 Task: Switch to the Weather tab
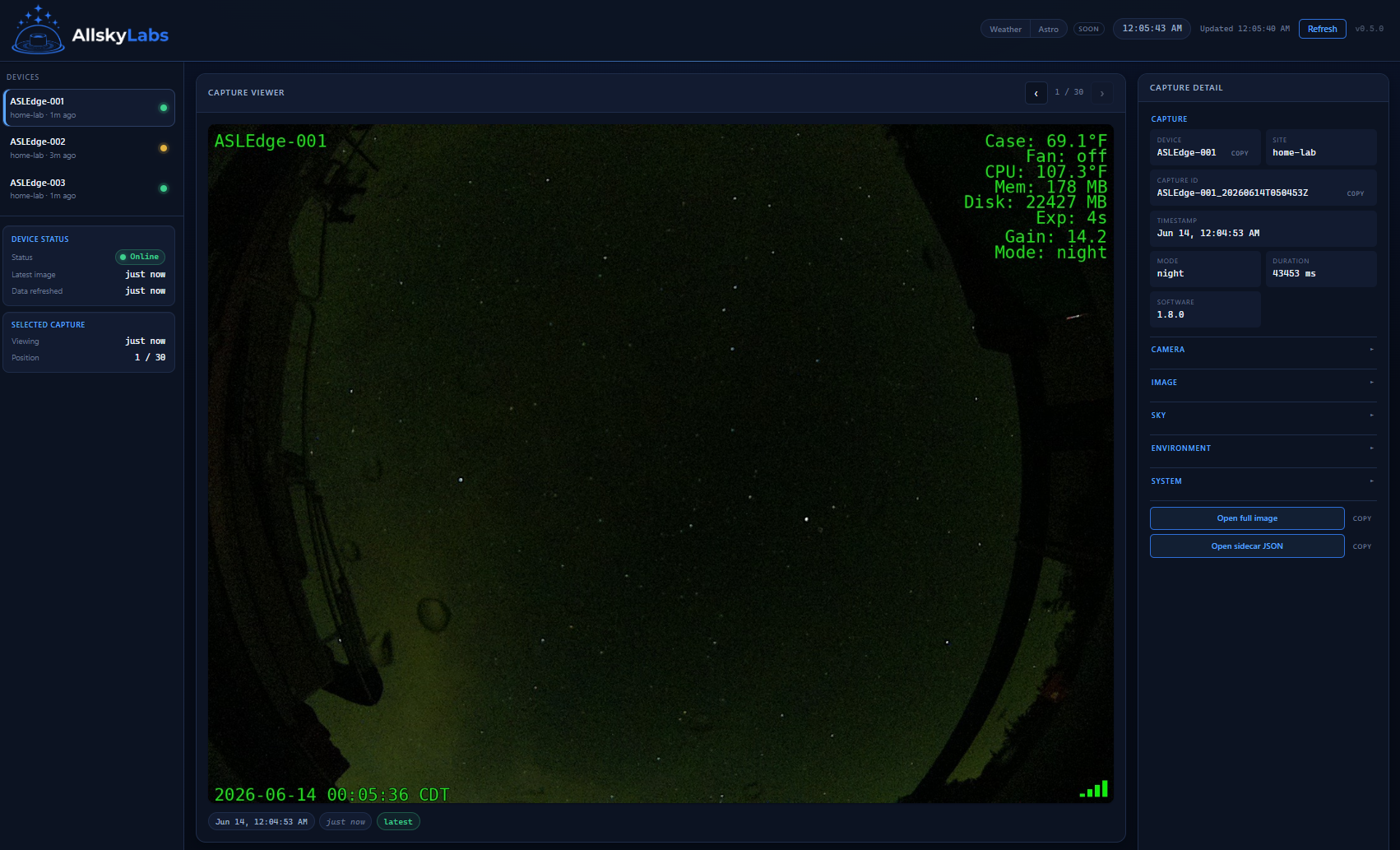pyautogui.click(x=1005, y=29)
